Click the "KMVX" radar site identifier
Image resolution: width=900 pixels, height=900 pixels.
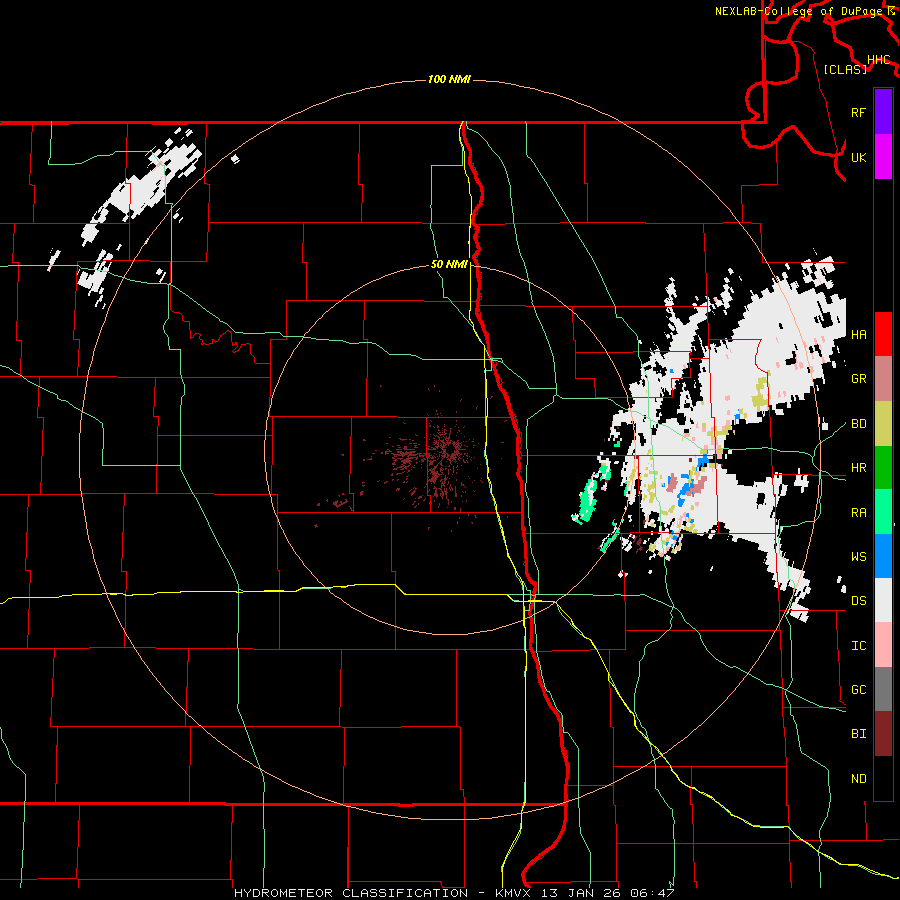pos(515,893)
